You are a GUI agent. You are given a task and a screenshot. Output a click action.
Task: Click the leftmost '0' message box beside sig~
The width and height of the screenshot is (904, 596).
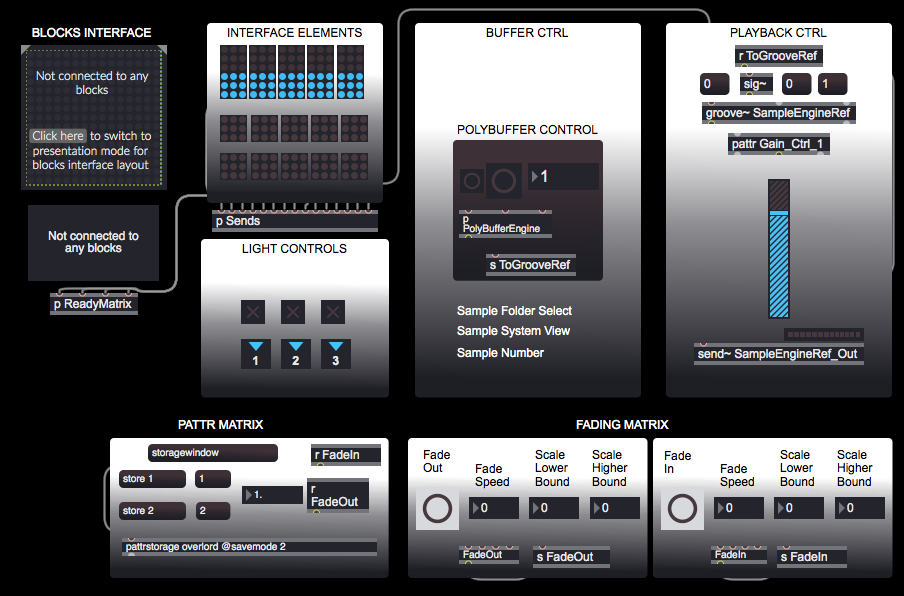(714, 84)
